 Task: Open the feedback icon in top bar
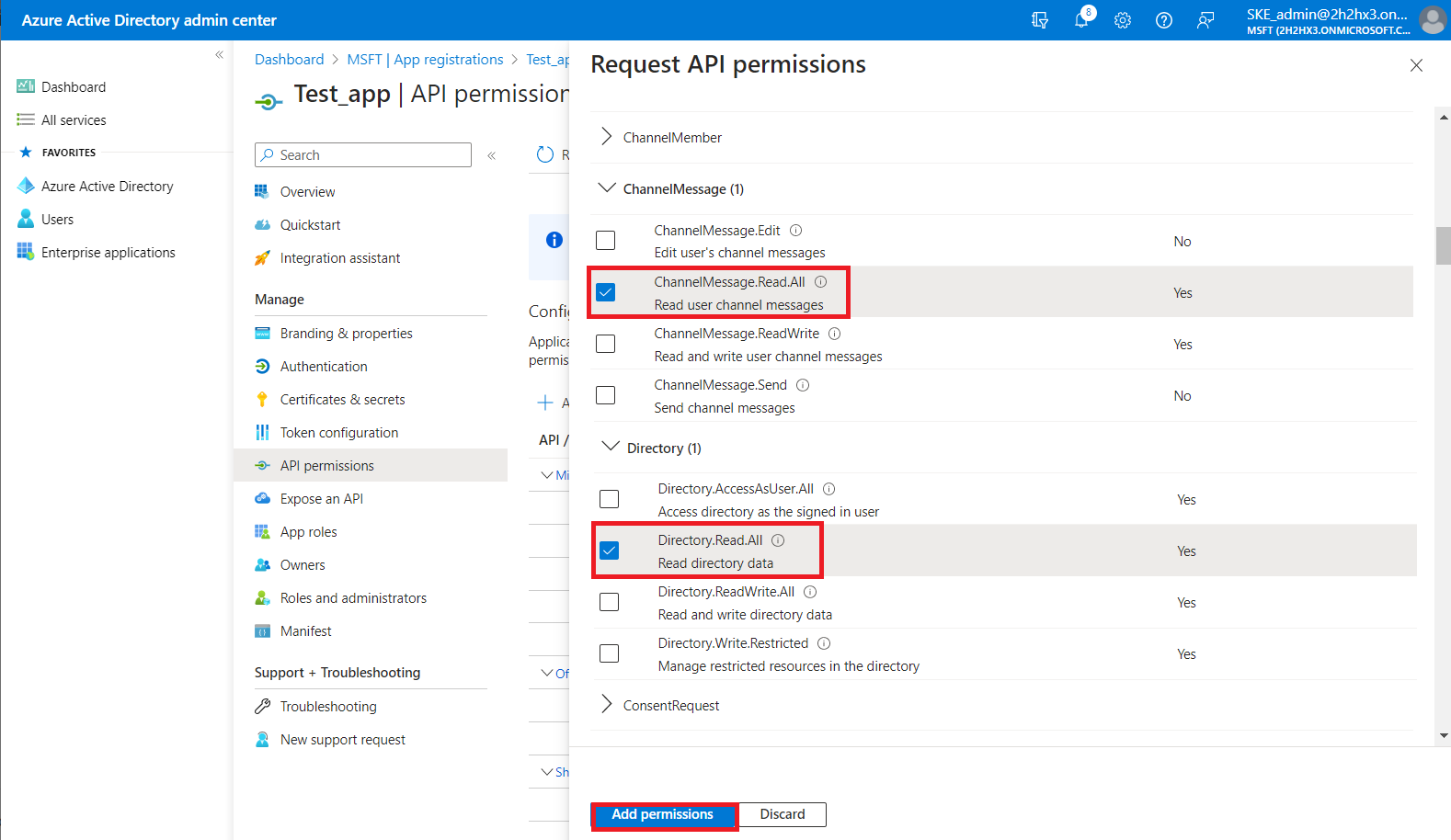[1205, 20]
